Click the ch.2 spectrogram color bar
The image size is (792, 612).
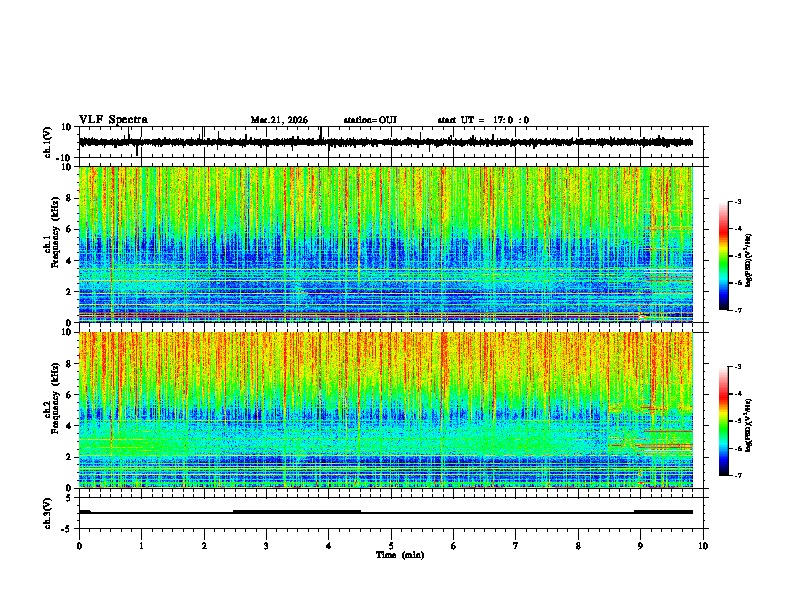(x=724, y=421)
